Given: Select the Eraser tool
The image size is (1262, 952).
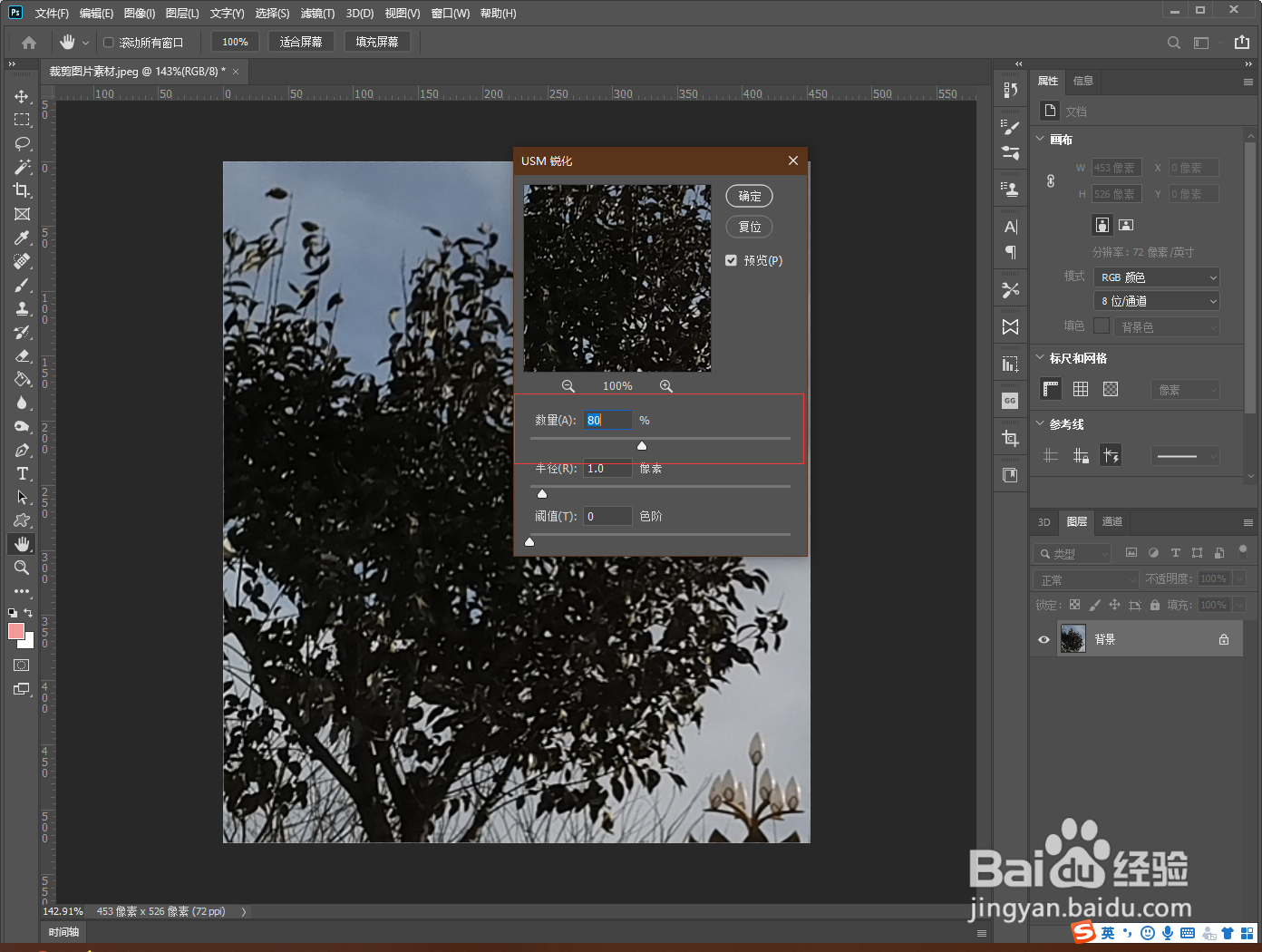Looking at the screenshot, I should pos(22,355).
